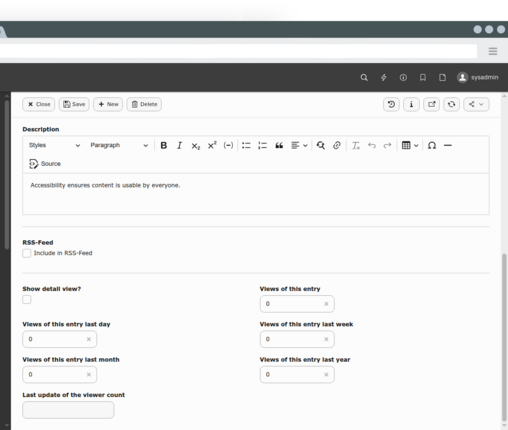This screenshot has height=430, width=508.
Task: Open the sysadmin user menu
Action: click(x=477, y=77)
